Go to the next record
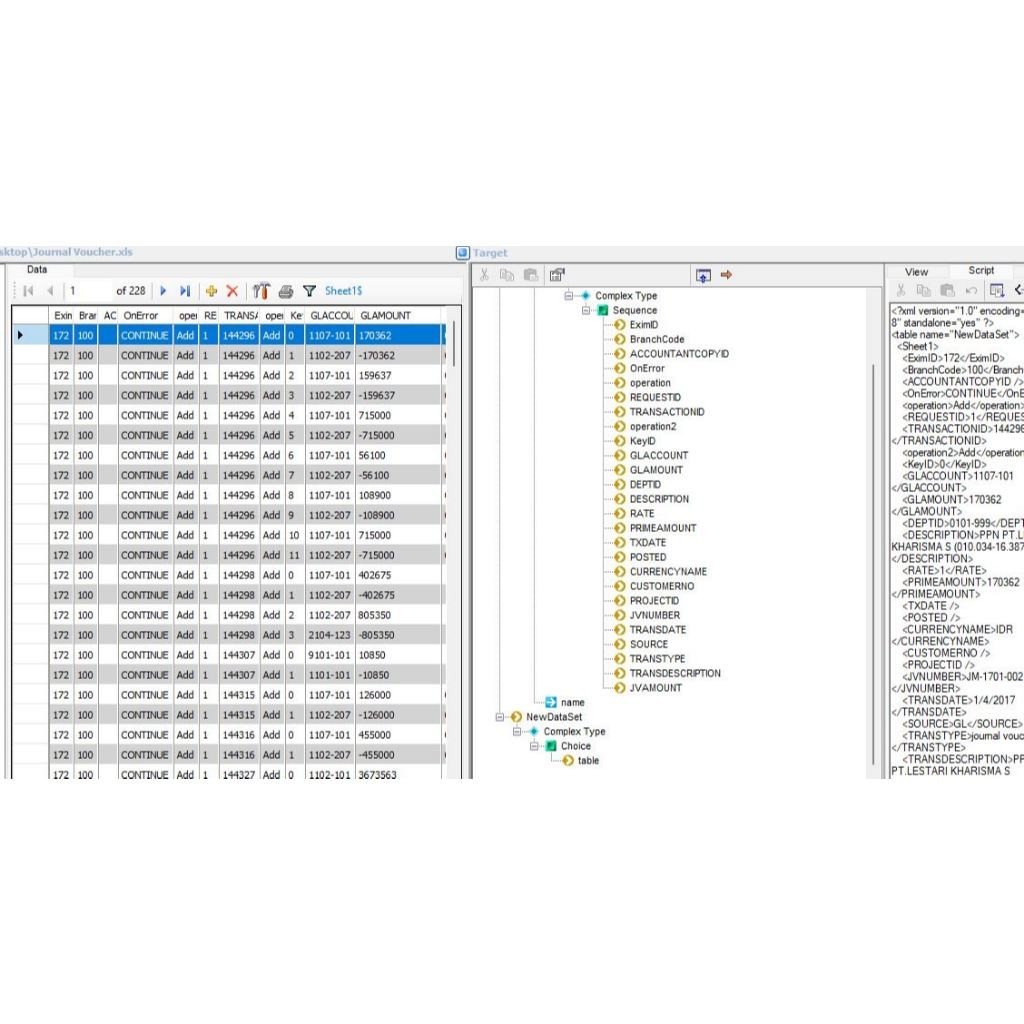This screenshot has height=1024, width=1024. [163, 291]
